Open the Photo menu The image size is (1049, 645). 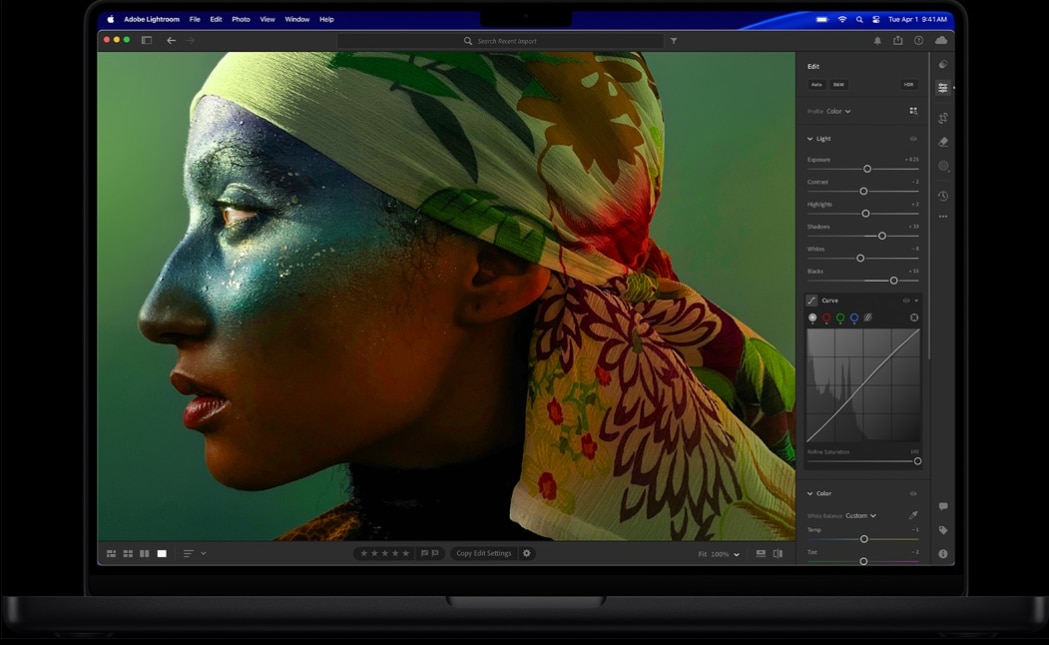click(241, 19)
